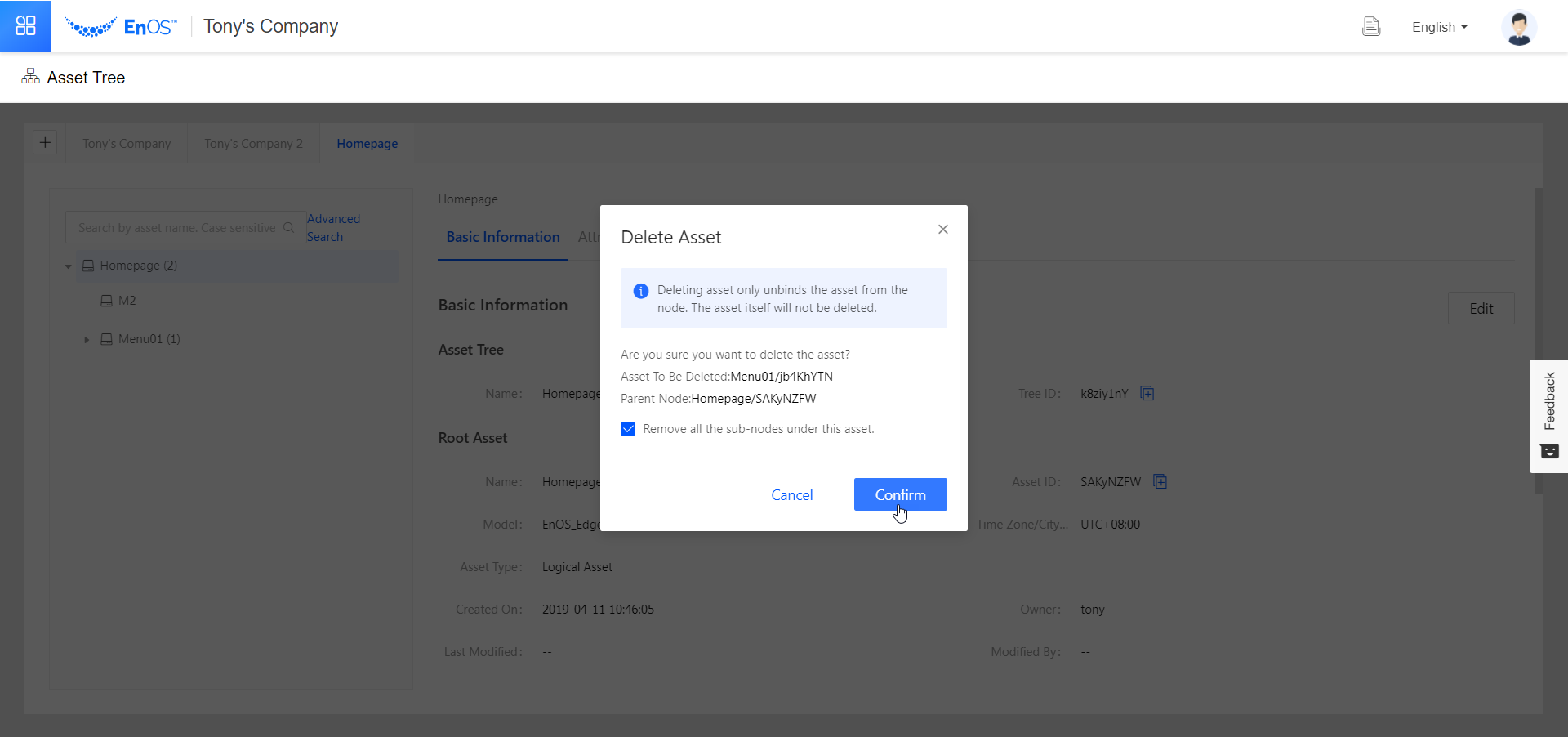
Task: Select the Homepage (2) tree item
Action: pyautogui.click(x=237, y=266)
